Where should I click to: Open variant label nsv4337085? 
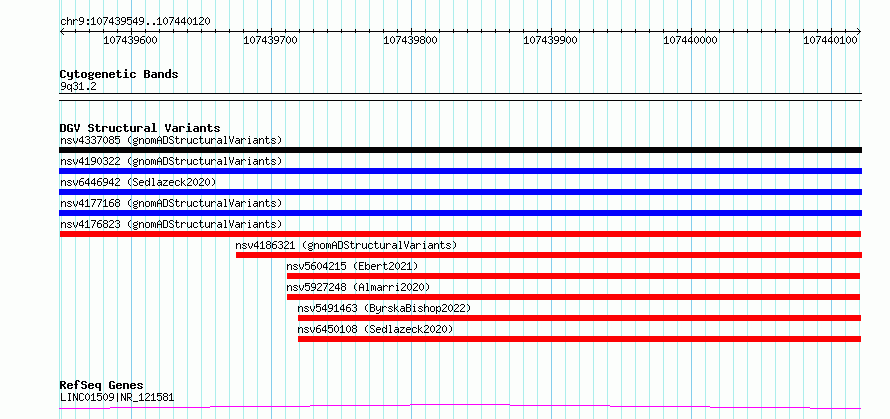(x=171, y=140)
